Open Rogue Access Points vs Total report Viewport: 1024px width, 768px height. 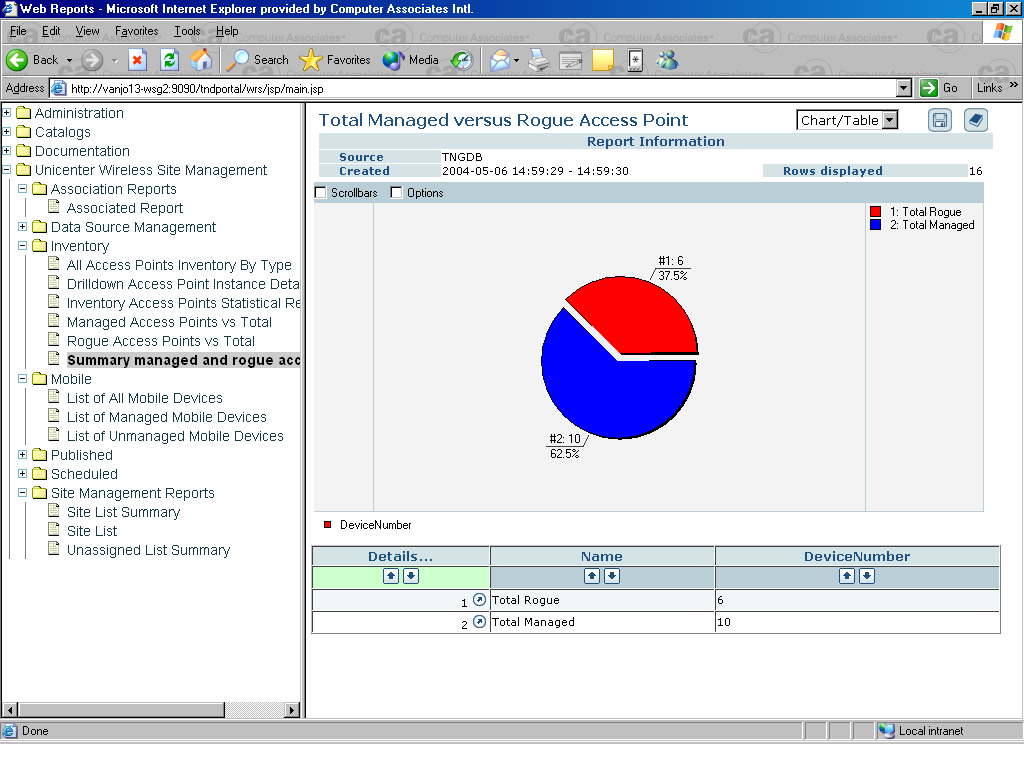coord(161,342)
